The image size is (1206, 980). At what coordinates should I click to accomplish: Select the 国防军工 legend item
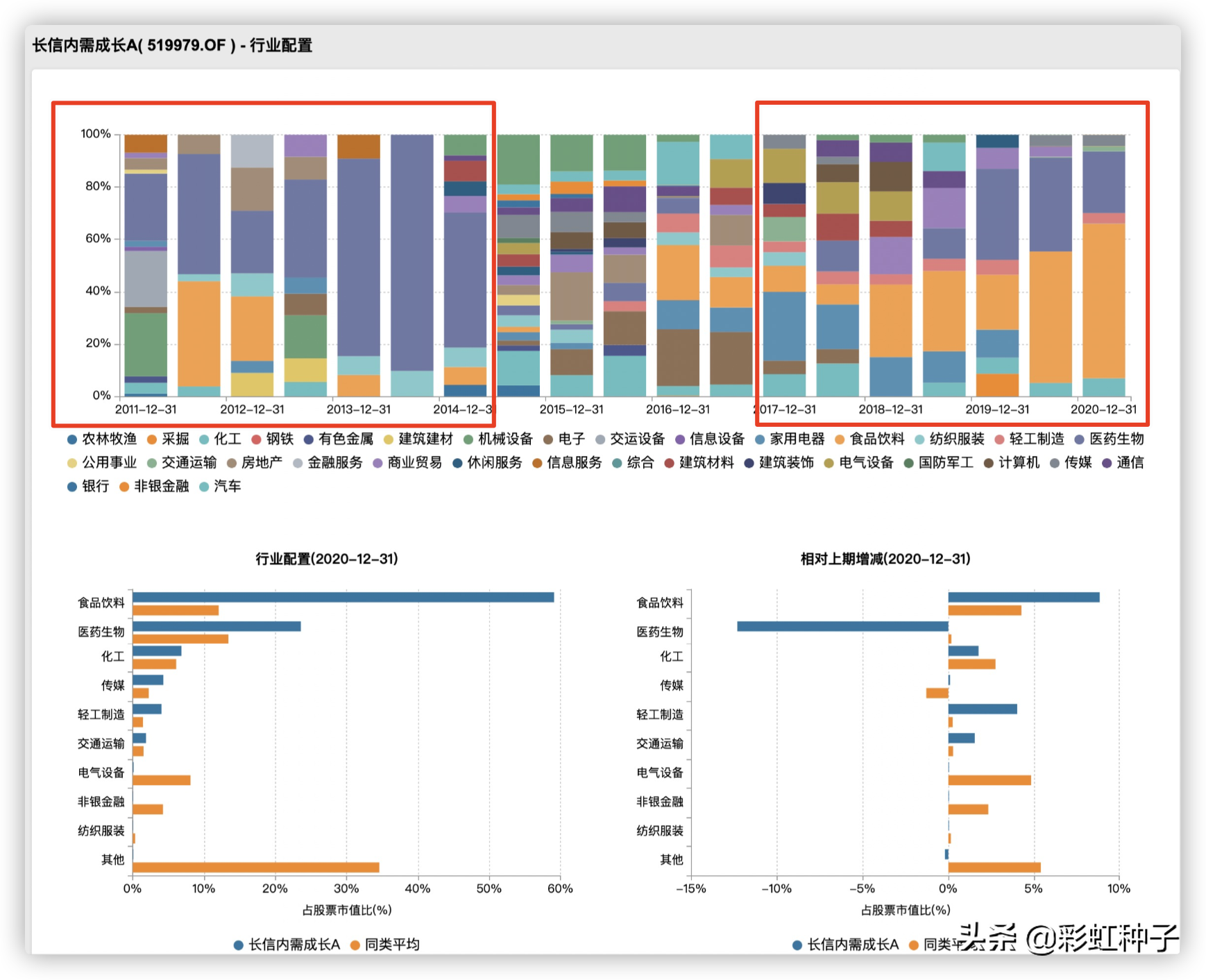click(x=938, y=462)
